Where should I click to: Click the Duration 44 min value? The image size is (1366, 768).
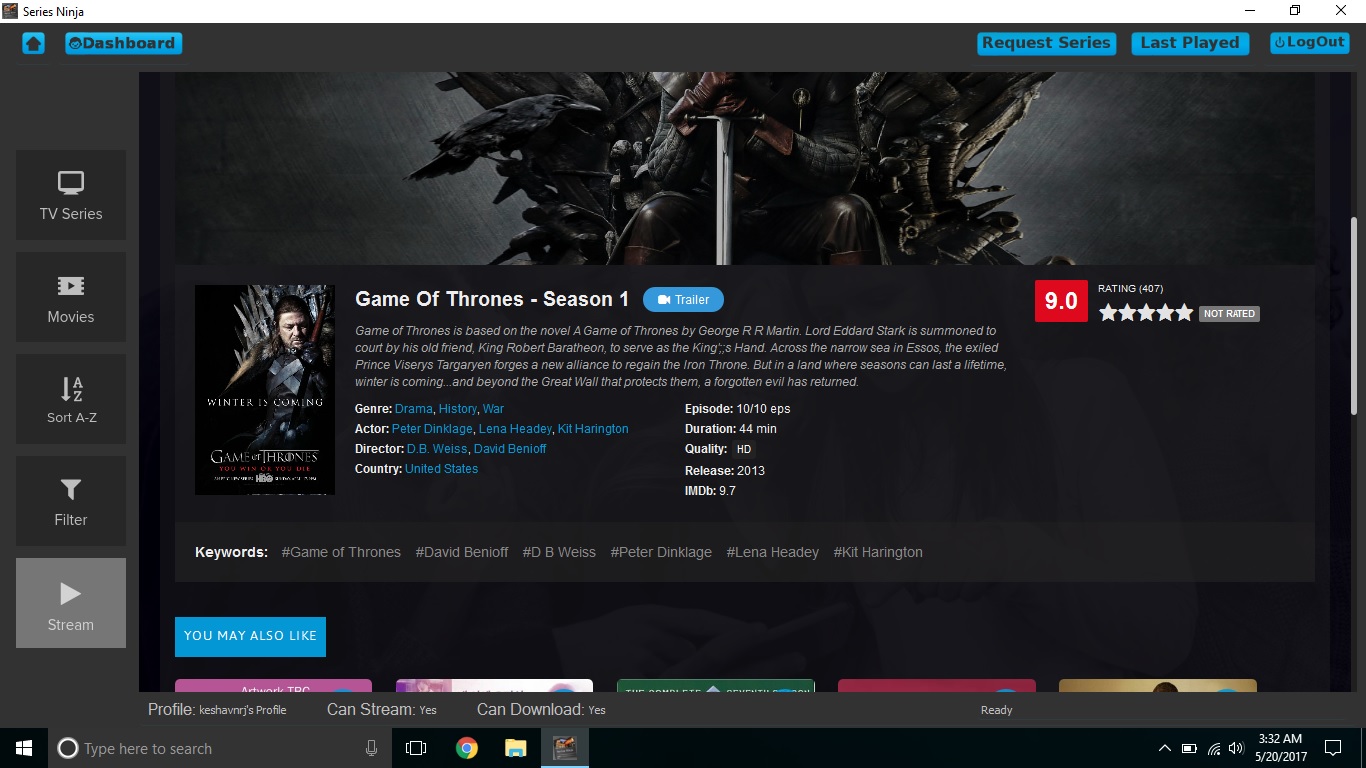(x=758, y=429)
